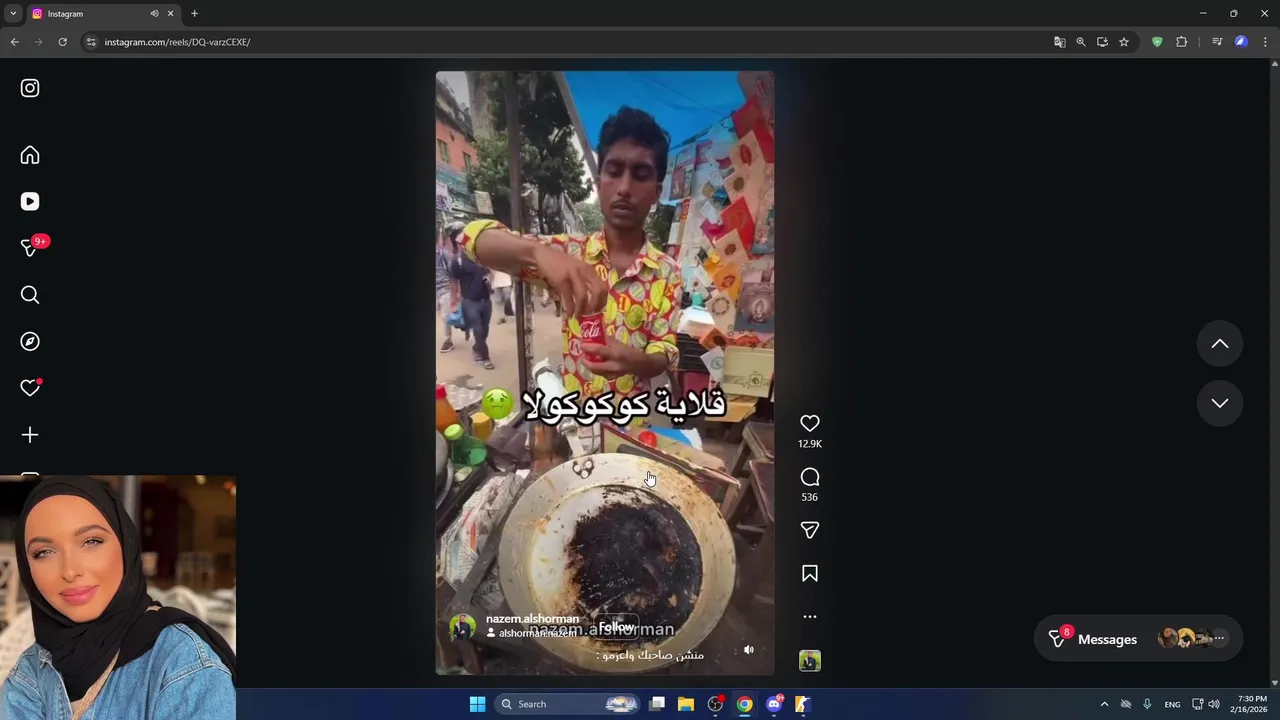Open nazem.alshorman profile picture on the reel
Screen dimensions: 1280x720
click(462, 627)
